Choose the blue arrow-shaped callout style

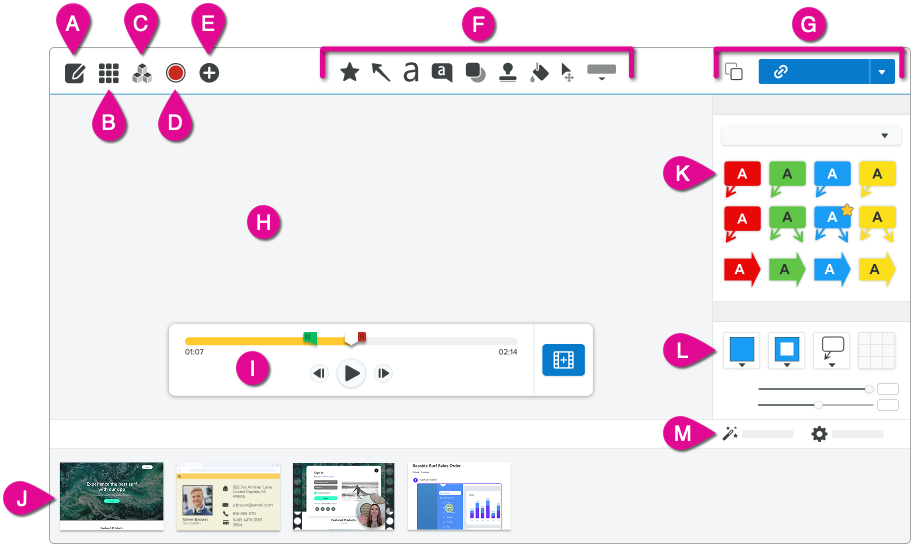pyautogui.click(x=832, y=269)
